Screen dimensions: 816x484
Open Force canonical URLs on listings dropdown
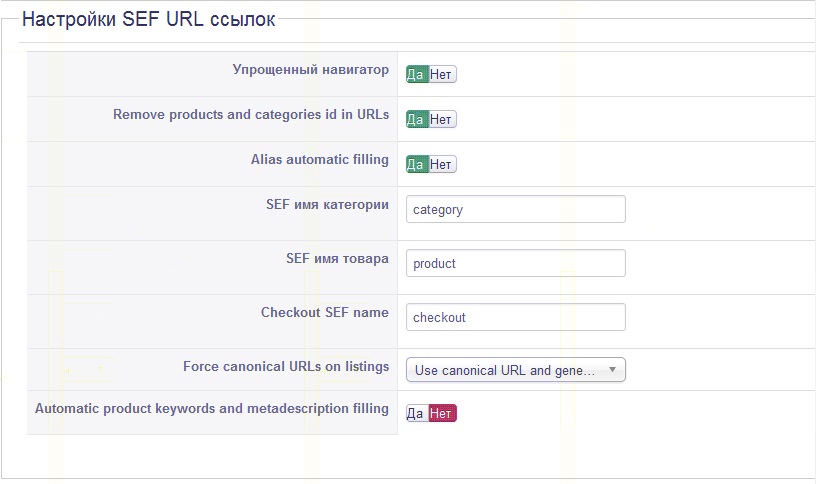(x=505, y=370)
